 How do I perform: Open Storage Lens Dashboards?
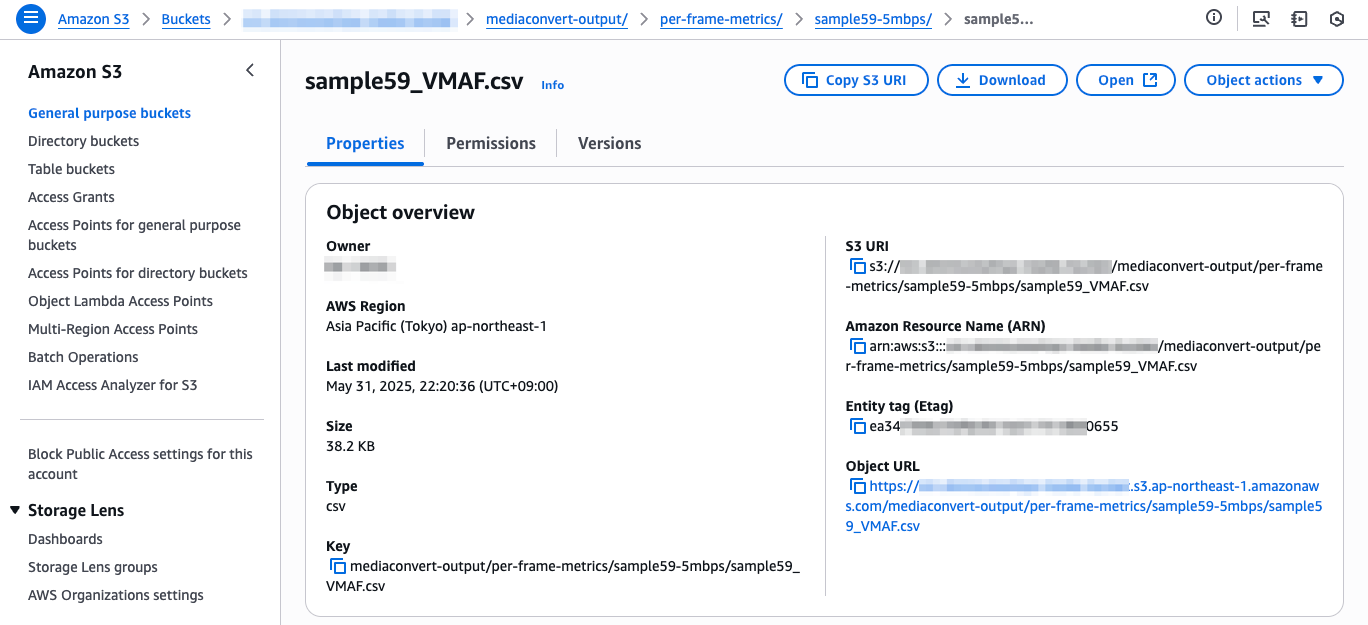click(65, 539)
